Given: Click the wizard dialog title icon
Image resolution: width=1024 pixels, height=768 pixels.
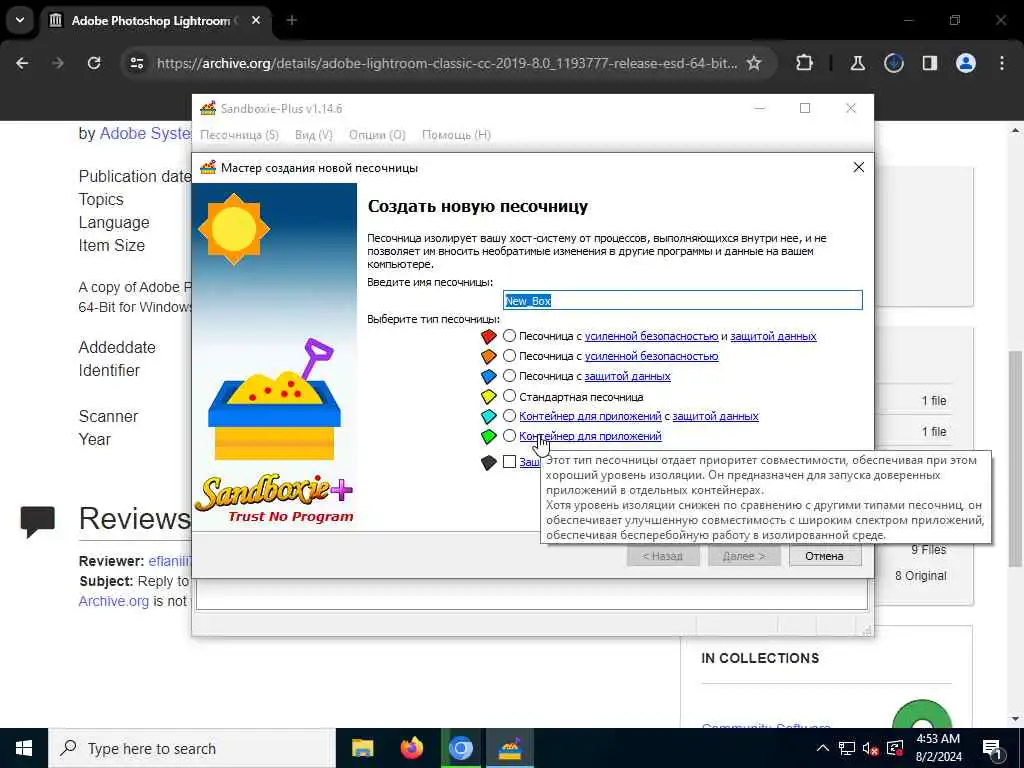Looking at the screenshot, I should tap(208, 168).
